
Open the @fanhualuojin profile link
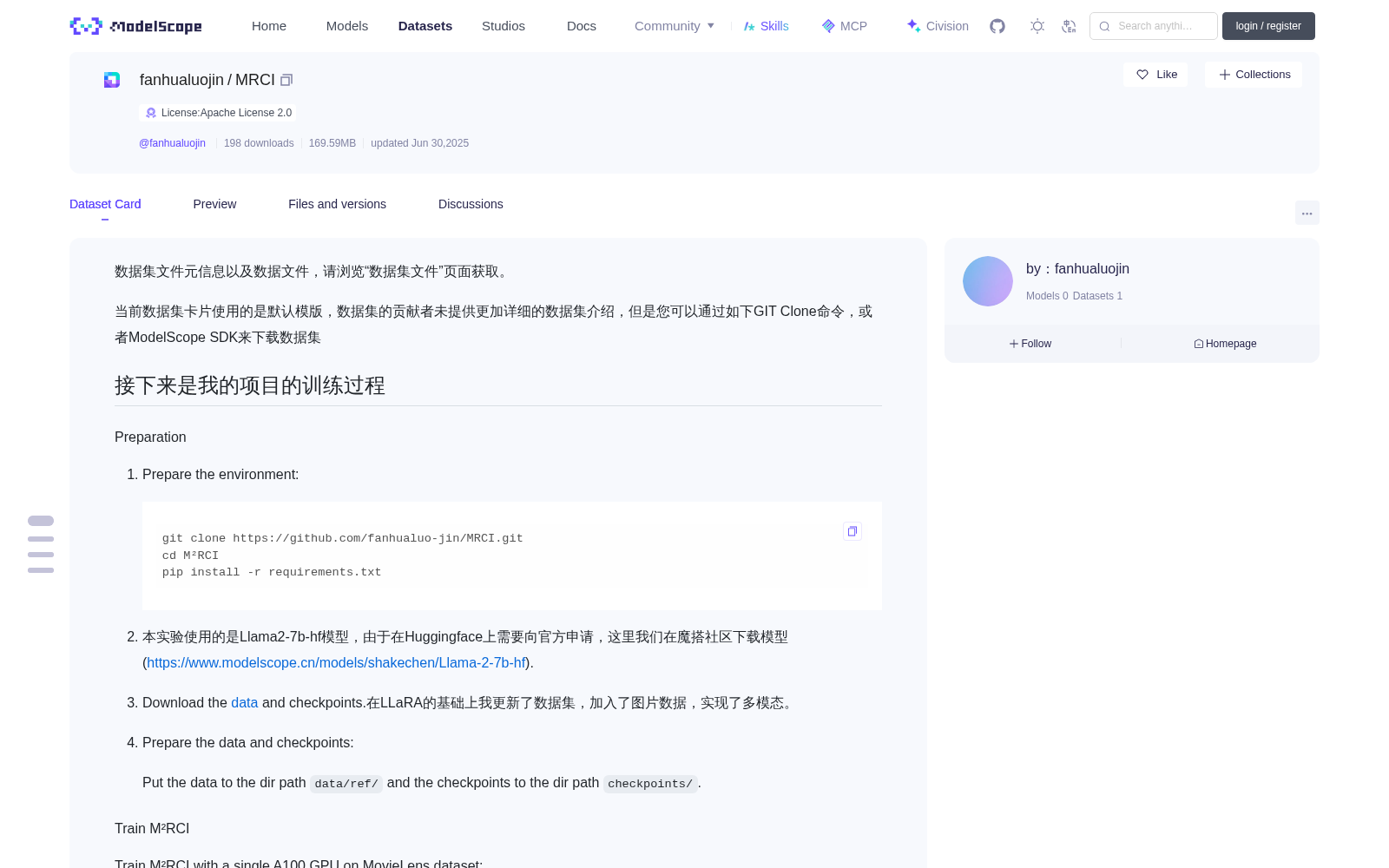(172, 143)
